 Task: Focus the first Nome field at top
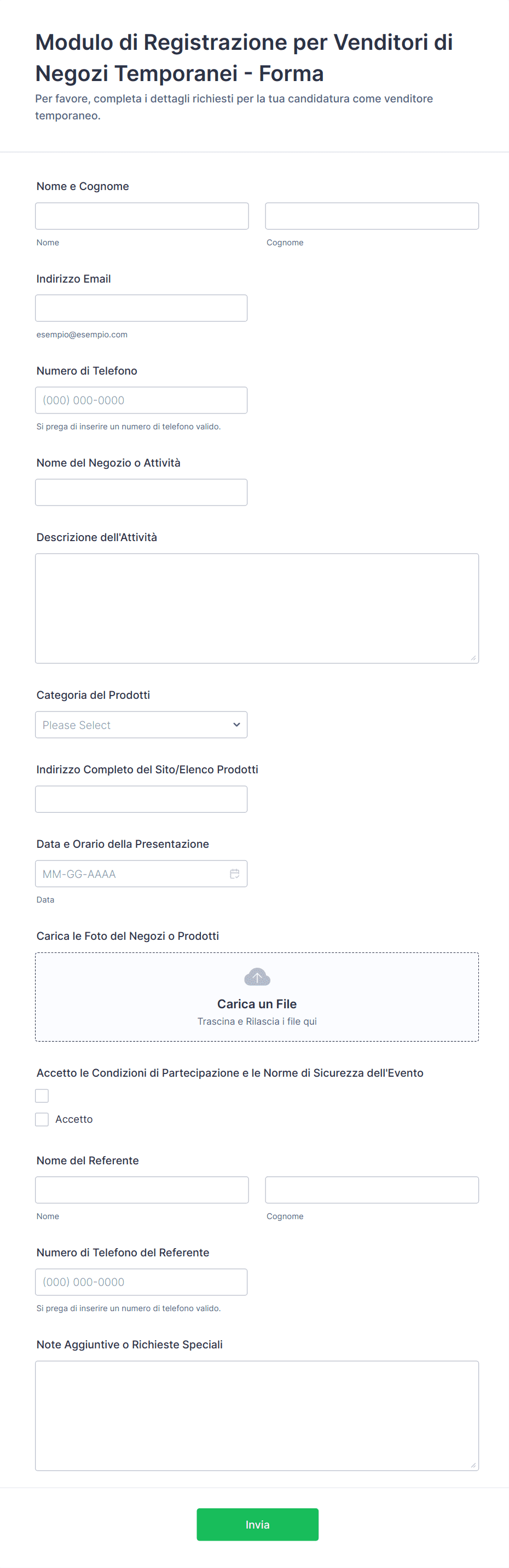tap(142, 216)
